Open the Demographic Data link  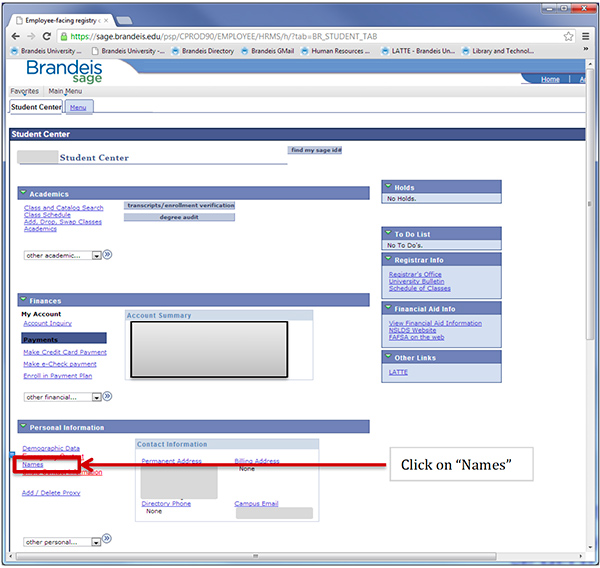pos(51,448)
